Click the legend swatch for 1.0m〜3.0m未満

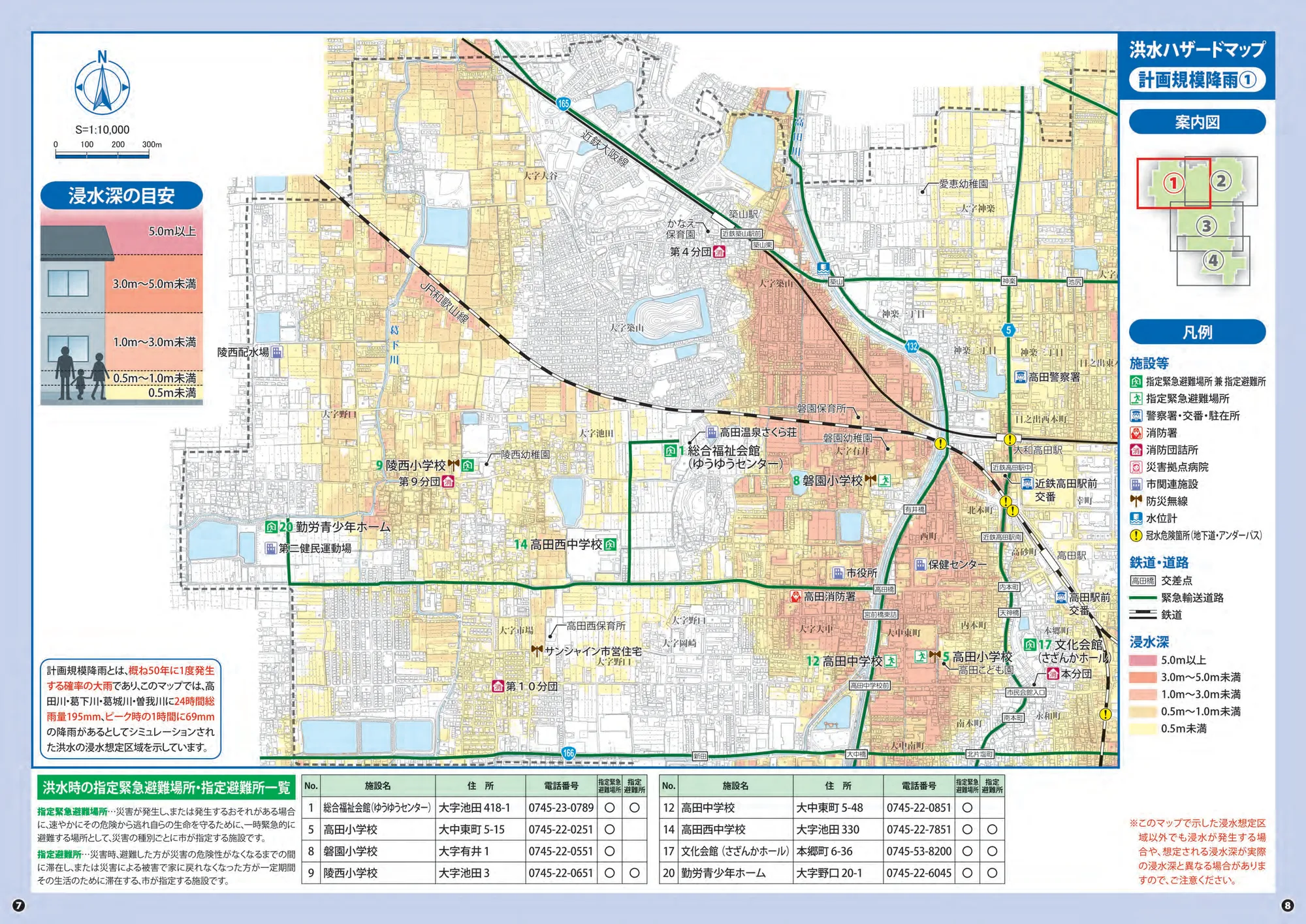click(x=1143, y=694)
